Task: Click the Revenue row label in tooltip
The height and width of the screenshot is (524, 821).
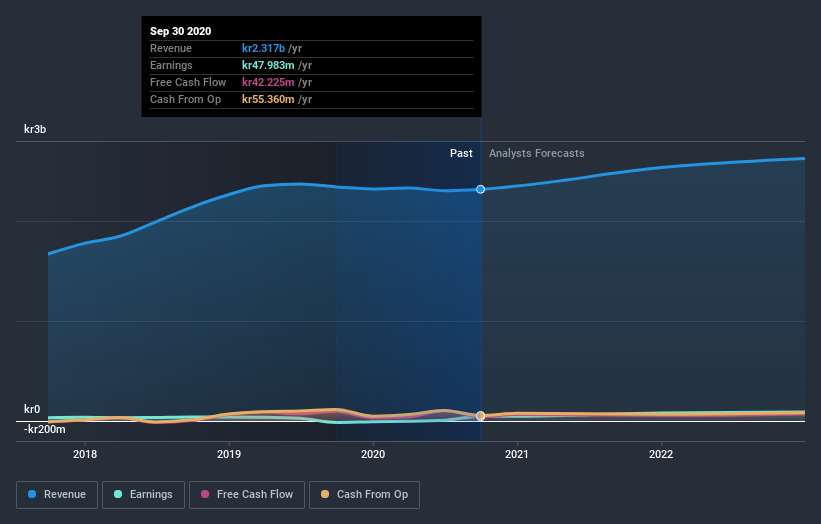Action: 171,48
